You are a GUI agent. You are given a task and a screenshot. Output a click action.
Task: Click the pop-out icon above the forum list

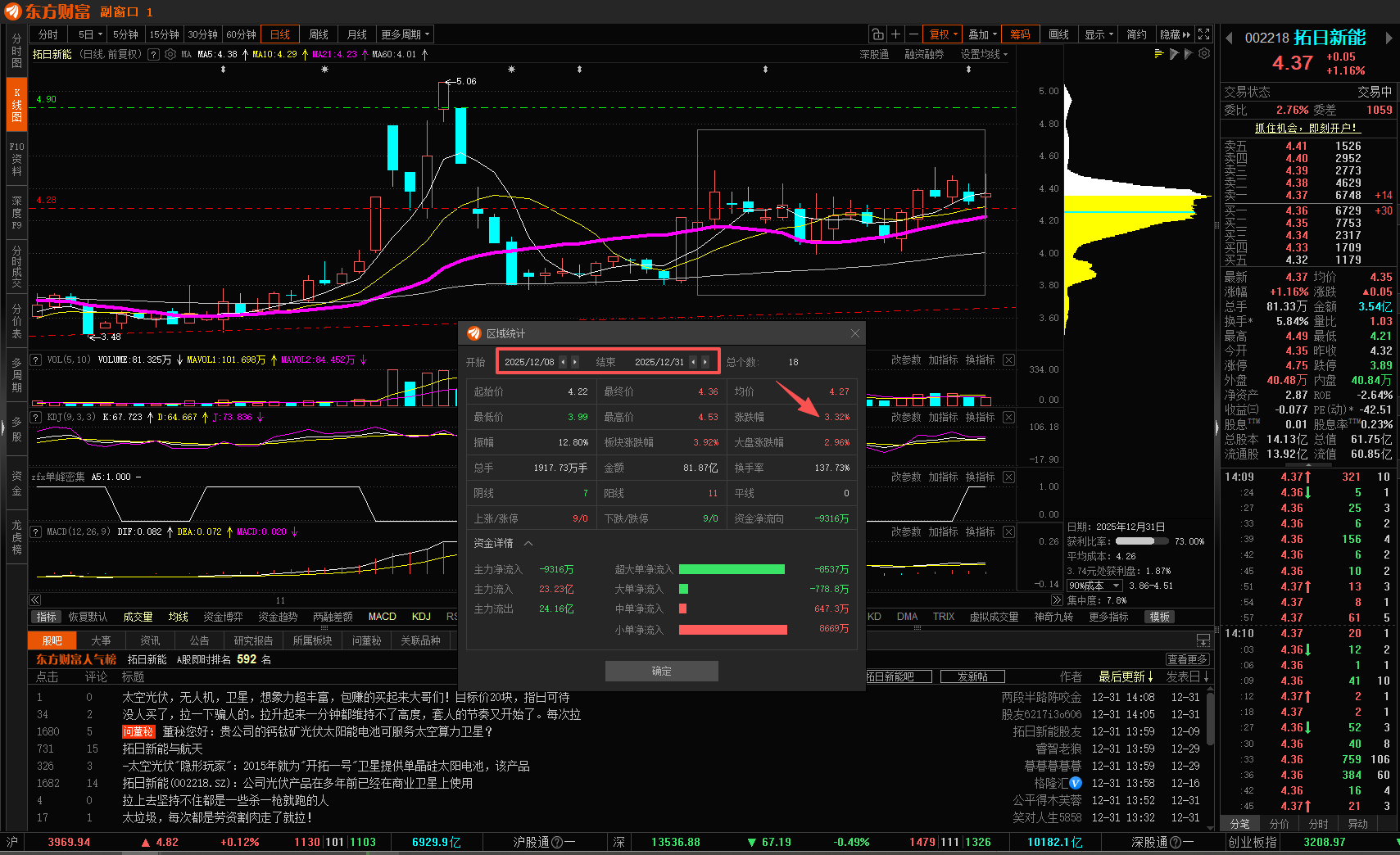pos(1203,640)
